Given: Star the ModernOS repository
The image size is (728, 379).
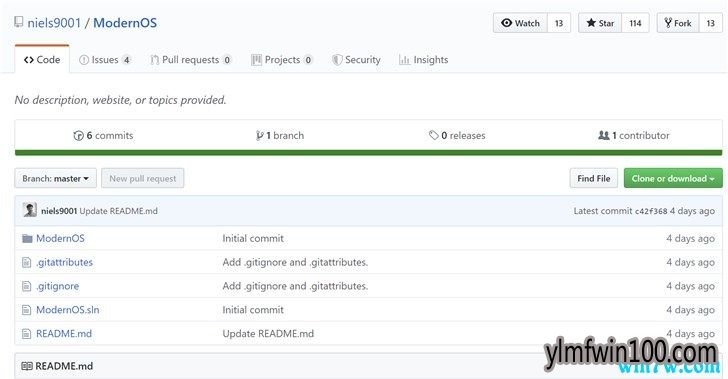Looking at the screenshot, I should coord(600,23).
